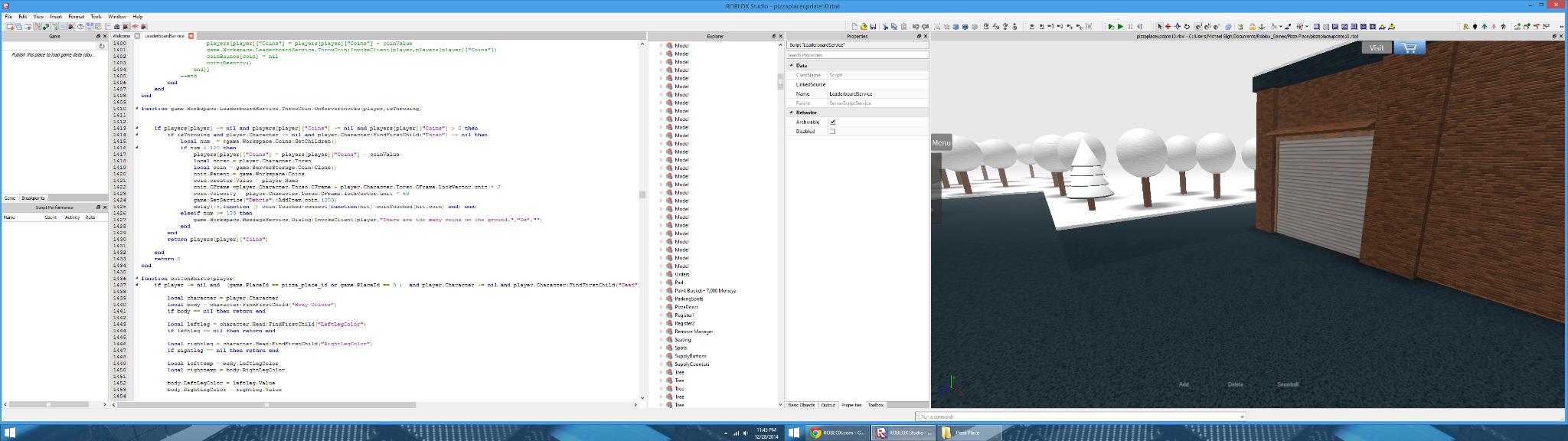The height and width of the screenshot is (441, 1568).
Task: Select the Remove Manager tree item
Action: [694, 332]
